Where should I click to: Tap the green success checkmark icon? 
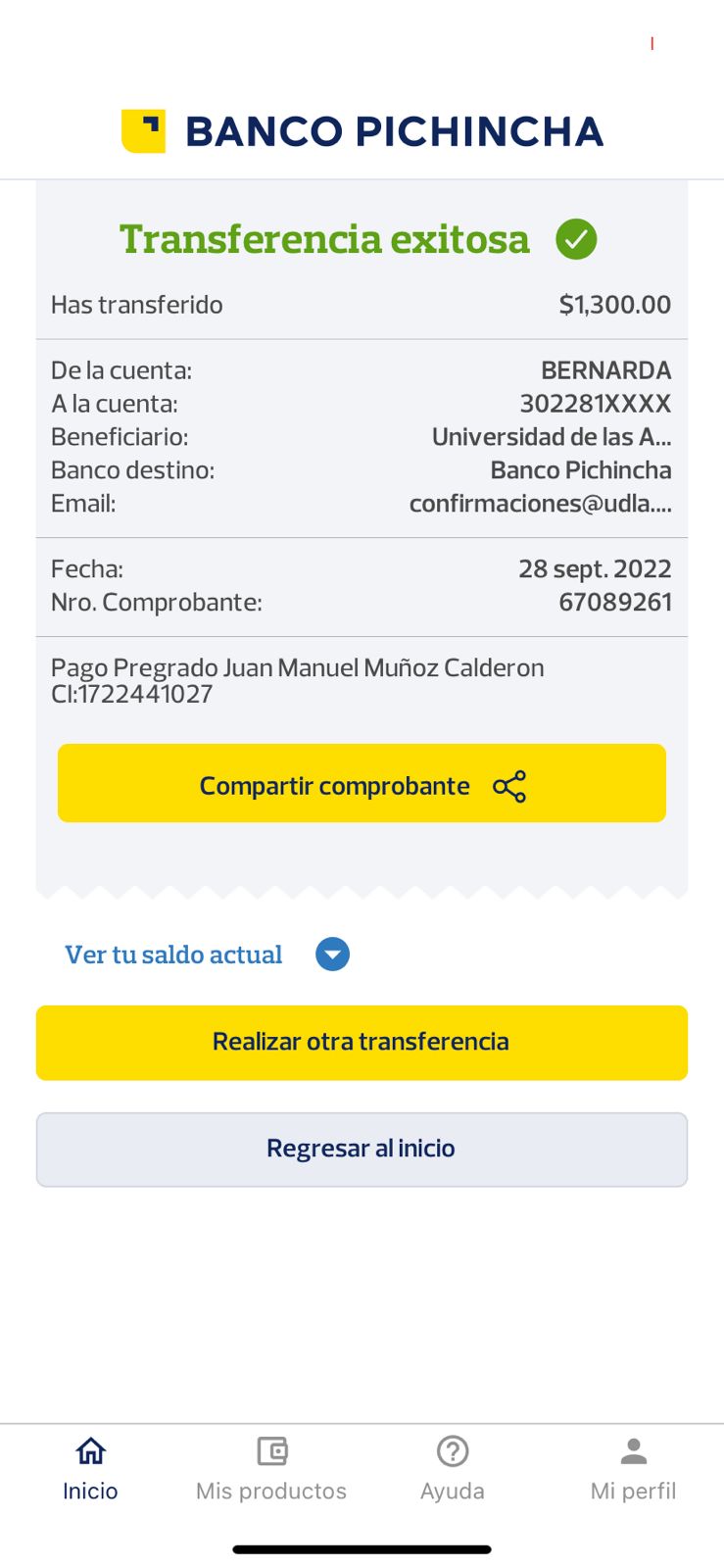click(x=576, y=239)
